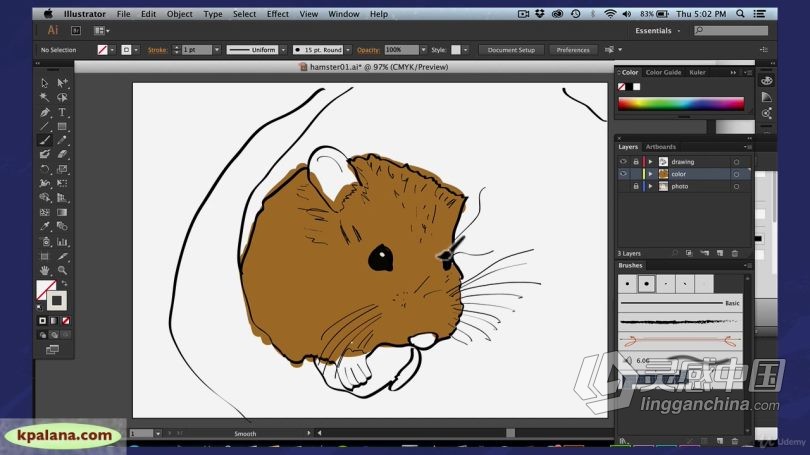Screen dimensions: 810x455
Task: Open the Essentials workspace switcher
Action: coord(658,31)
